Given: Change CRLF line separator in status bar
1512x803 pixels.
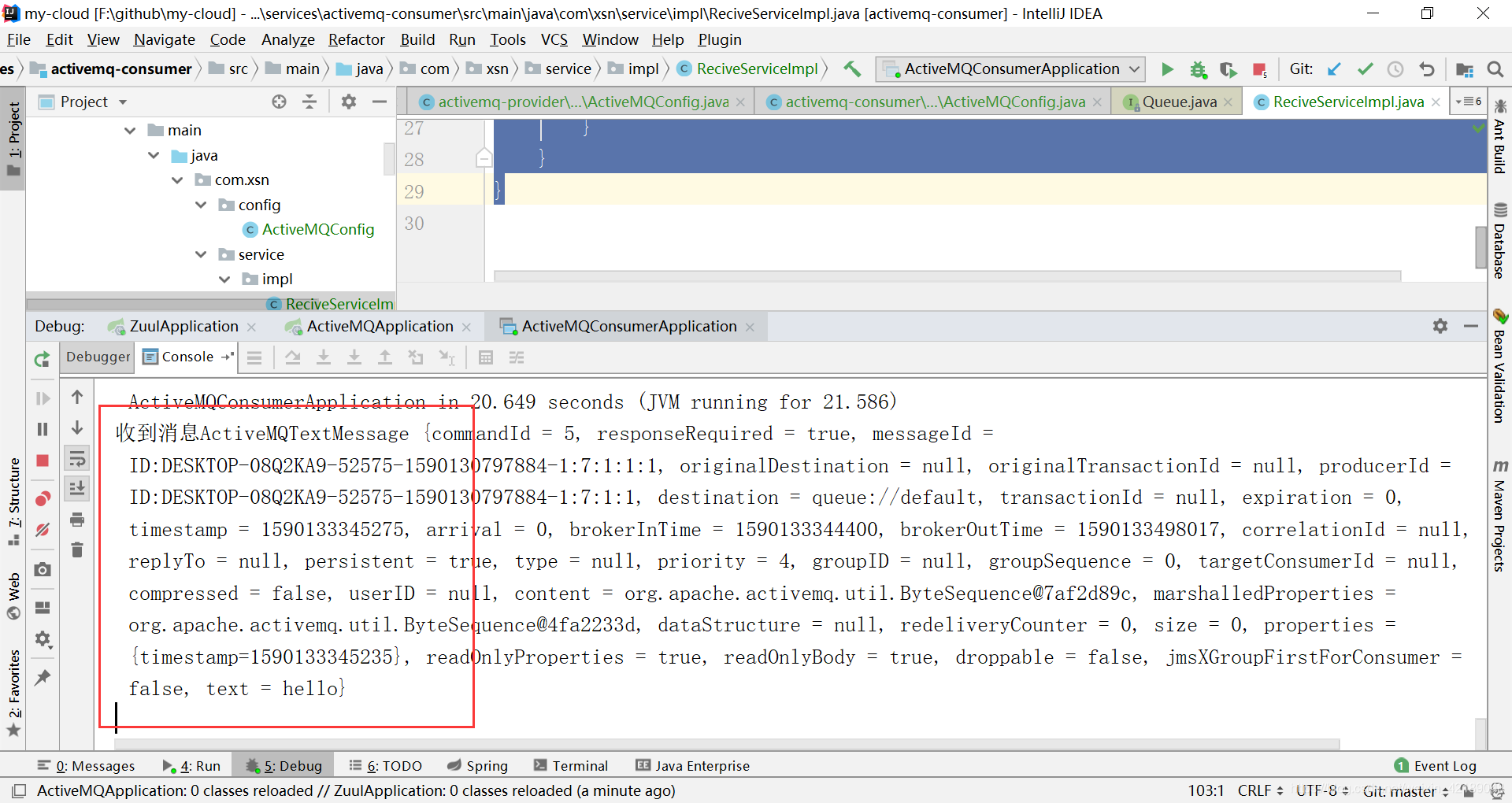Looking at the screenshot, I should 1260,790.
